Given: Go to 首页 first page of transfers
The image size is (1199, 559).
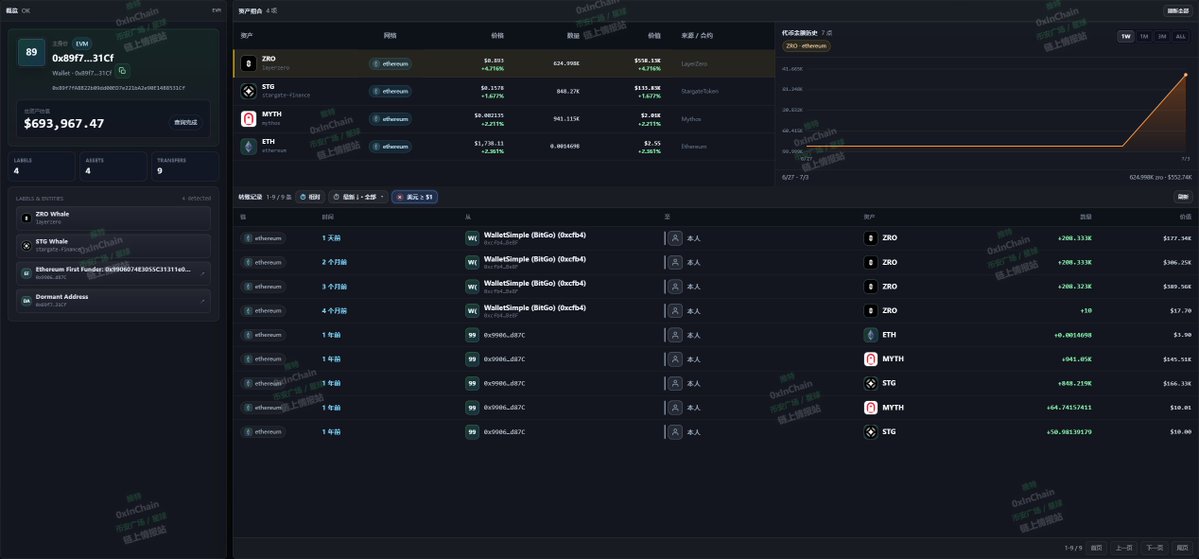Looking at the screenshot, I should point(1097,548).
